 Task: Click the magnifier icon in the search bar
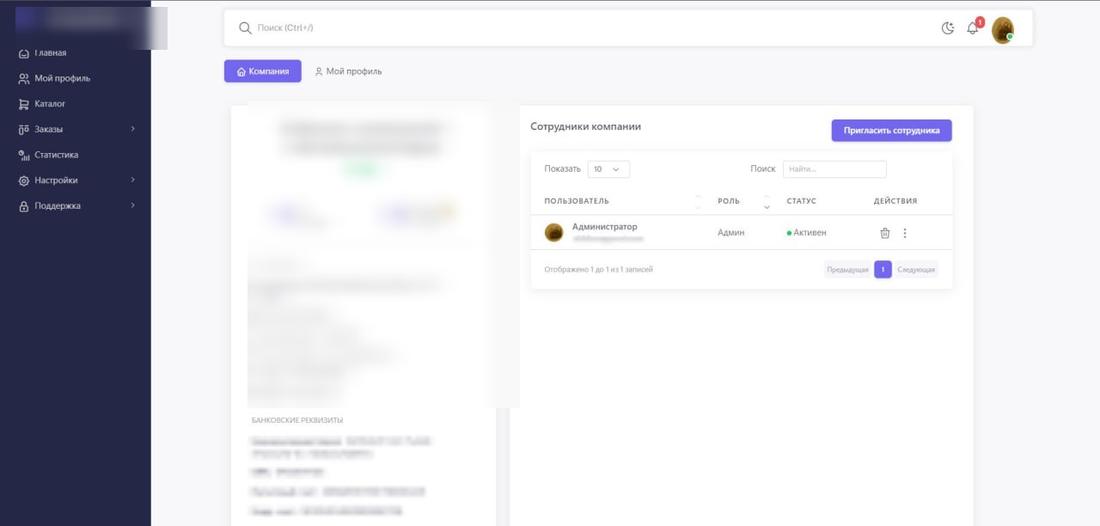click(x=245, y=28)
